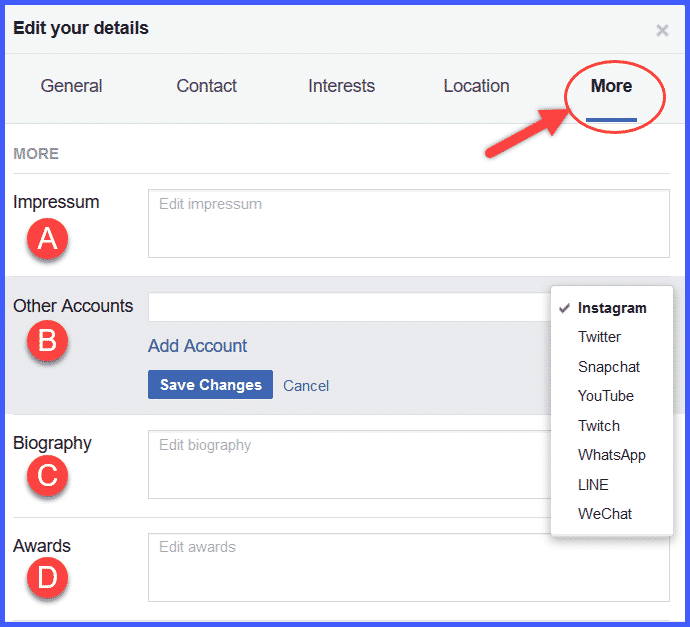
Task: Pick Snapchat from the dropdown menu
Action: pos(608,367)
